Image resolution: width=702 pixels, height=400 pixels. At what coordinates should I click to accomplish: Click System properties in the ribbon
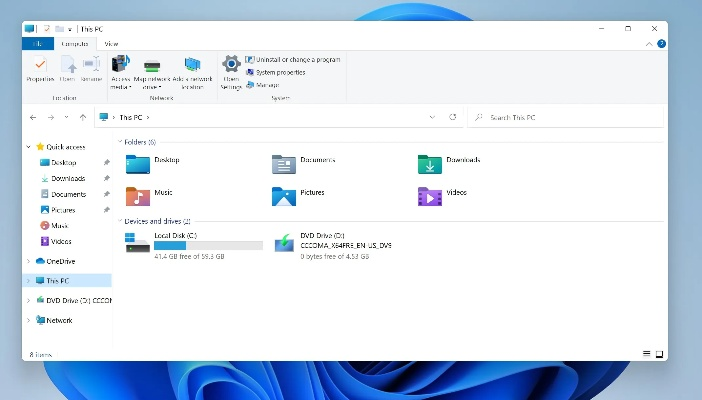click(279, 72)
